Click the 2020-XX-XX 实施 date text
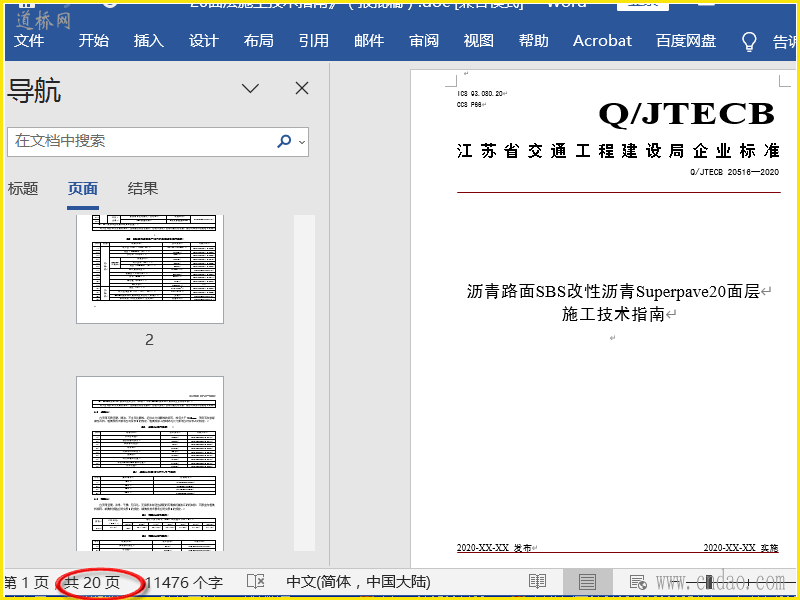 click(x=741, y=547)
